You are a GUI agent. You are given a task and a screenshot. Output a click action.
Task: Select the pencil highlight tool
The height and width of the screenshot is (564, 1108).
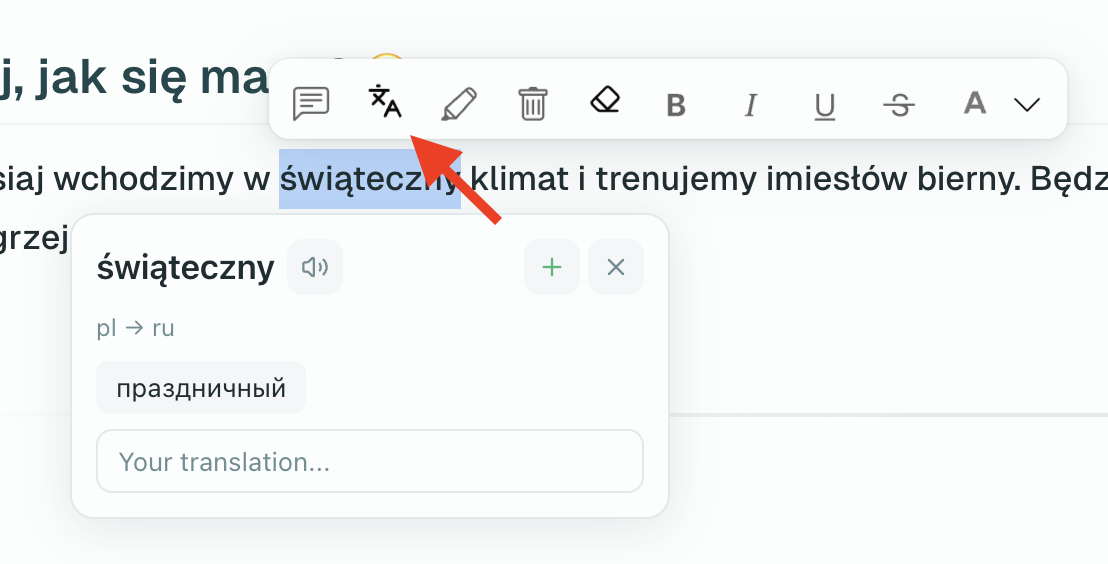coord(459,103)
